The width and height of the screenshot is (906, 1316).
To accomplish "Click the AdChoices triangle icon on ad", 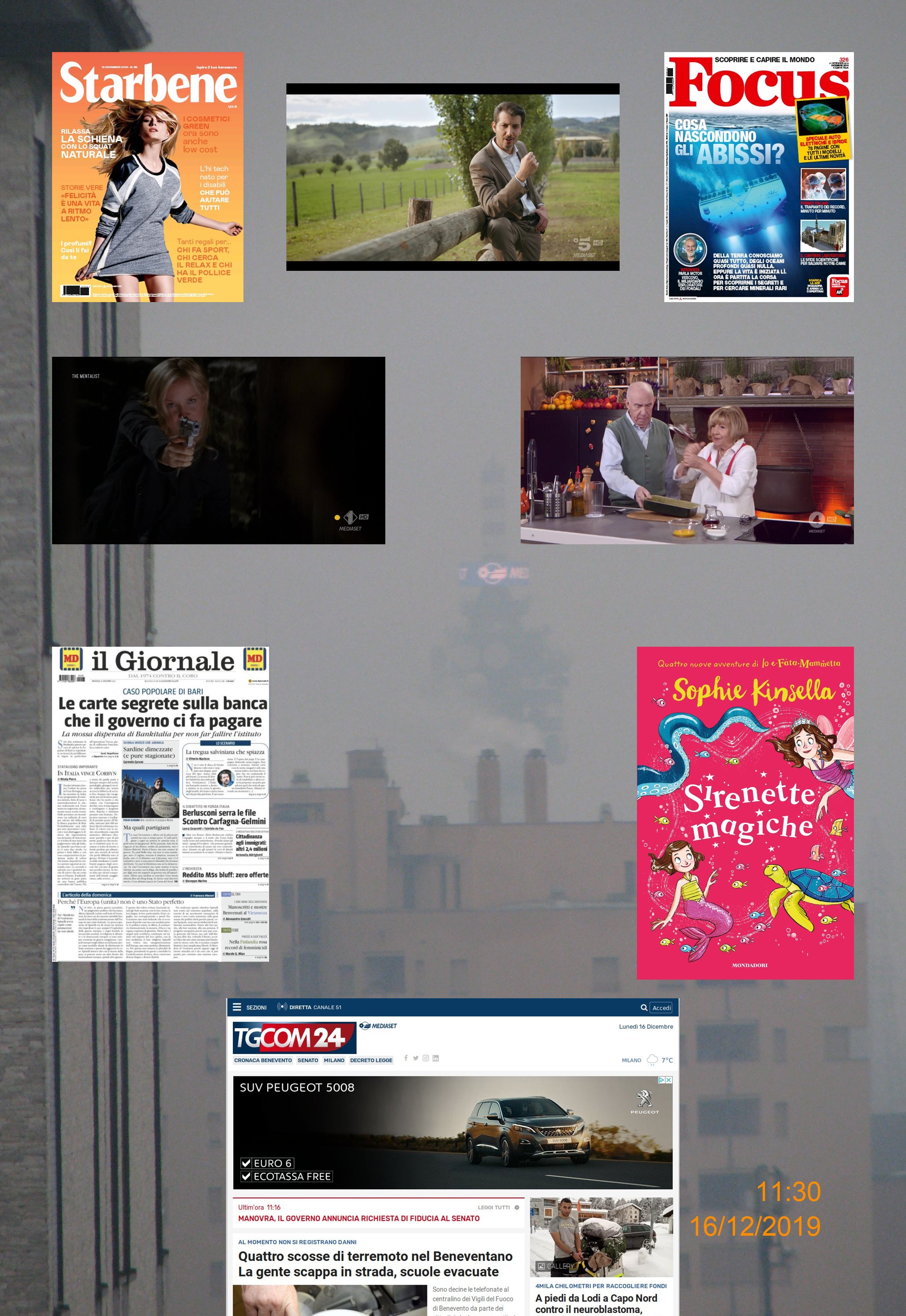I will (661, 1080).
